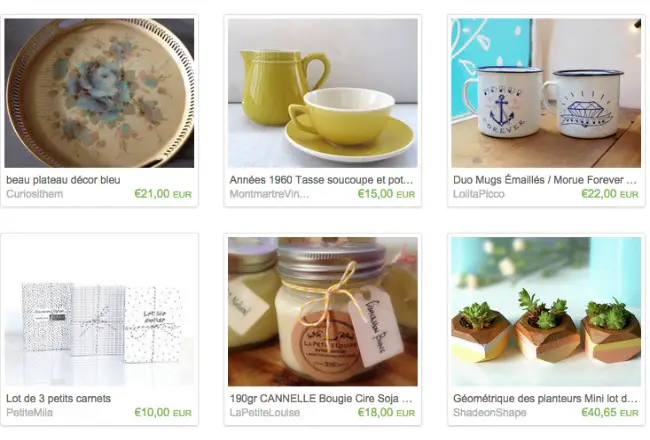Visit the MontmartreVin... shop
Image resolution: width=650 pixels, height=440 pixels.
click(x=269, y=194)
